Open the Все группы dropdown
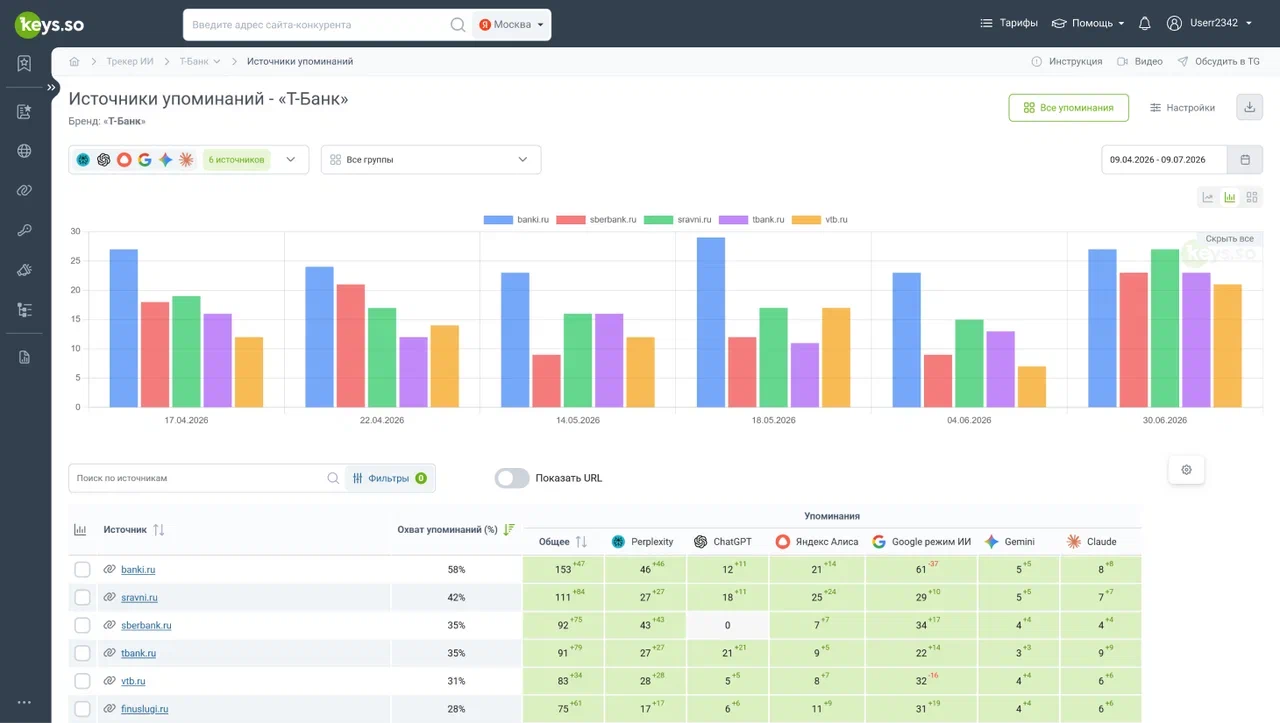Viewport: 1280px width, 723px height. coord(431,160)
